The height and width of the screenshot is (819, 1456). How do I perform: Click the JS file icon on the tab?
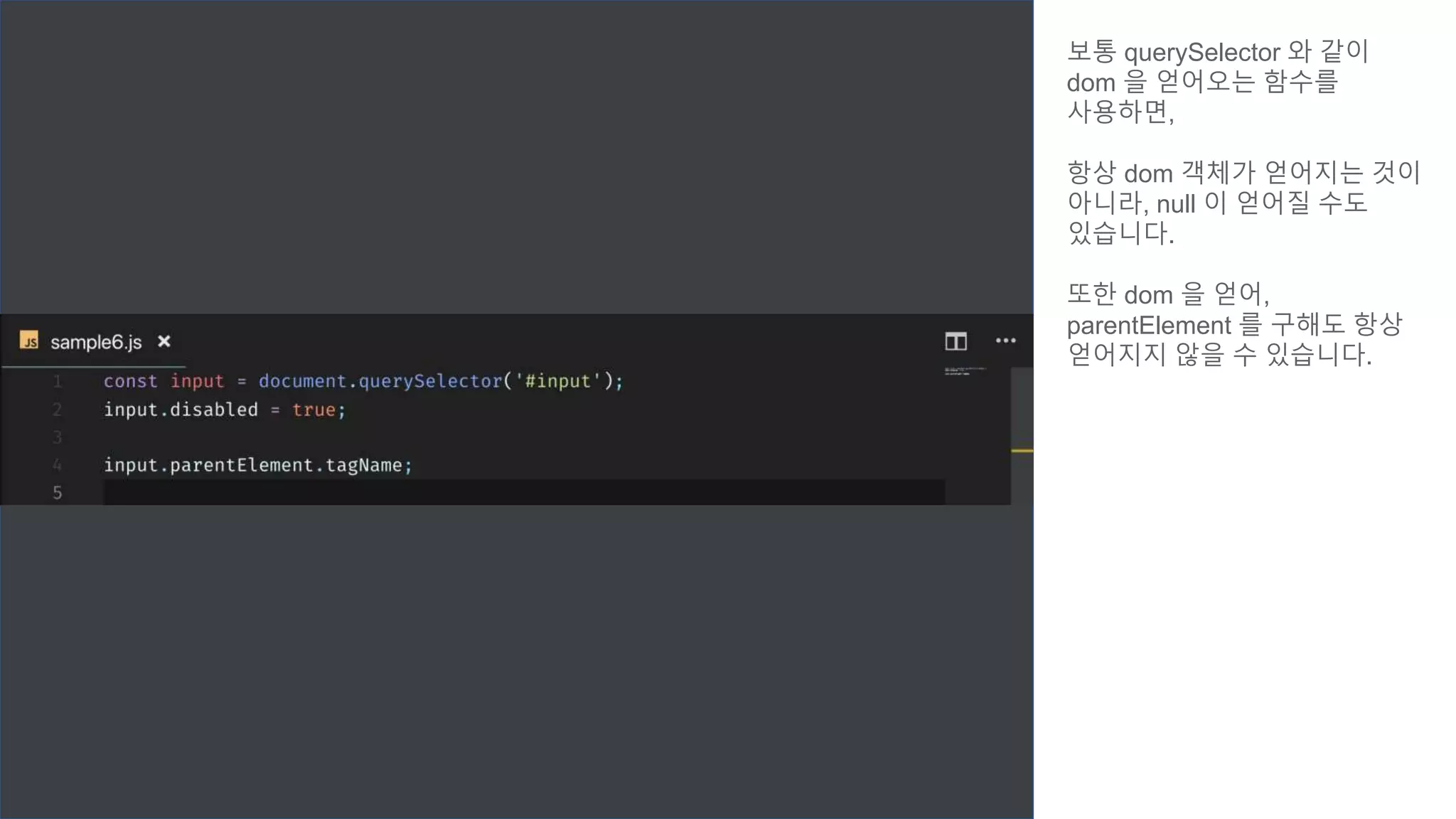tap(29, 341)
